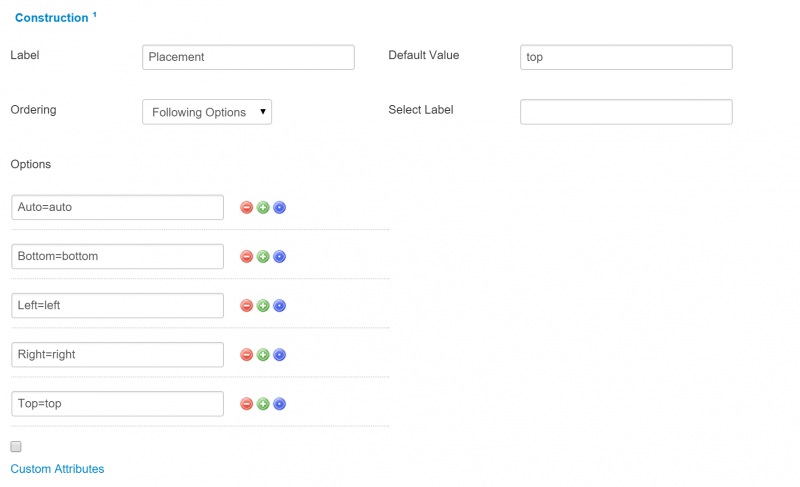The height and width of the screenshot is (487, 800).
Task: Open the Construction section heading
Action: click(x=52, y=18)
